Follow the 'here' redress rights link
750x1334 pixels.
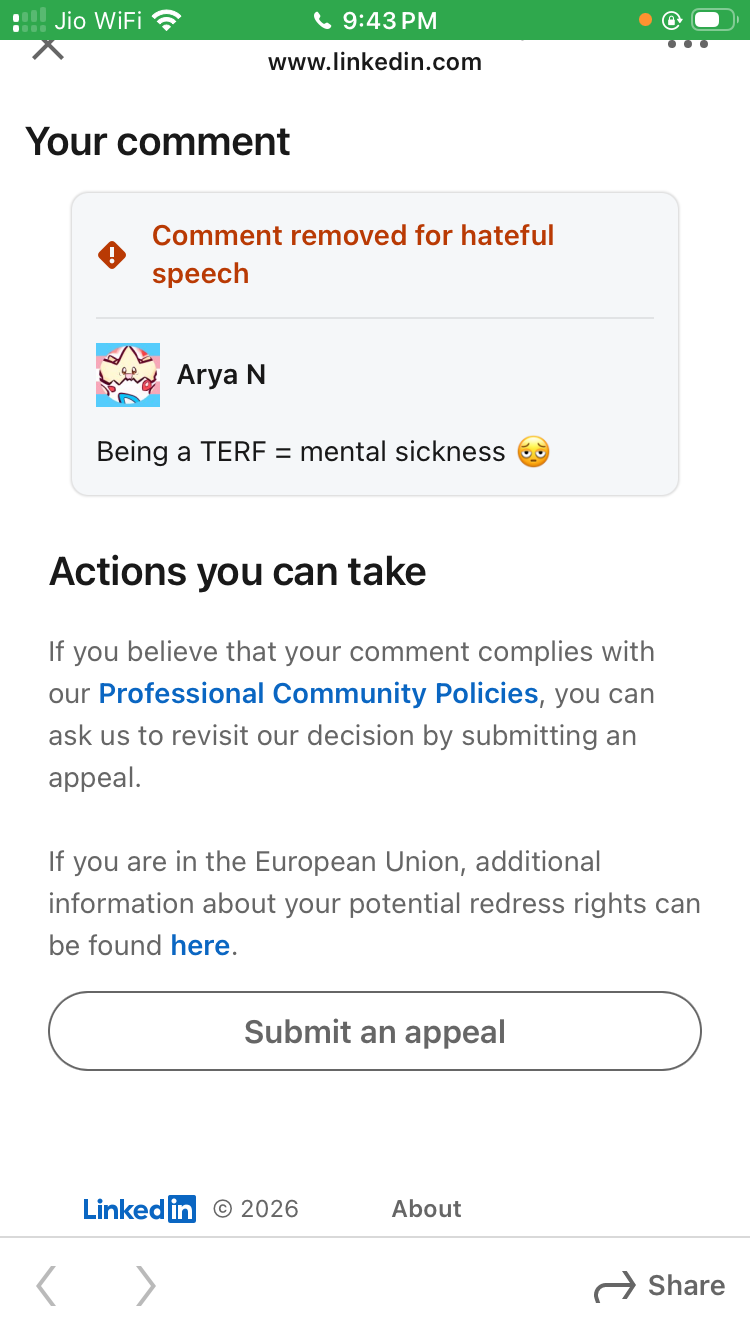200,945
